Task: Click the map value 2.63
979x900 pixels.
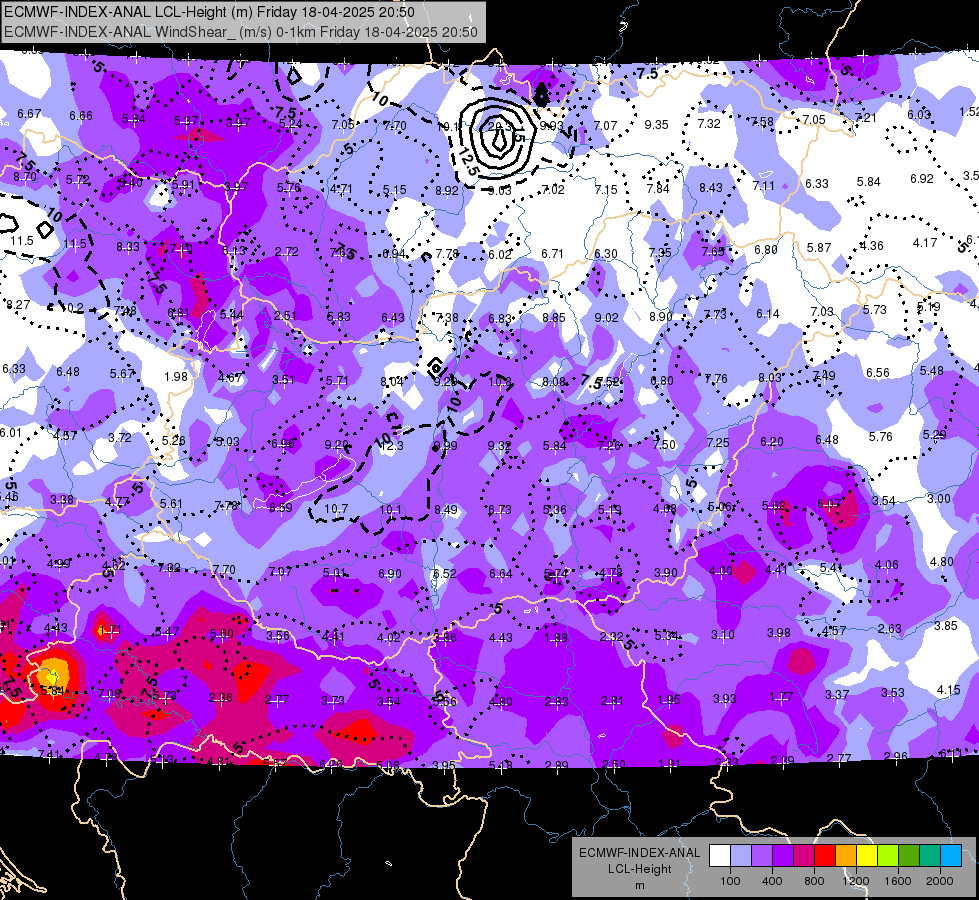Action: tap(890, 628)
